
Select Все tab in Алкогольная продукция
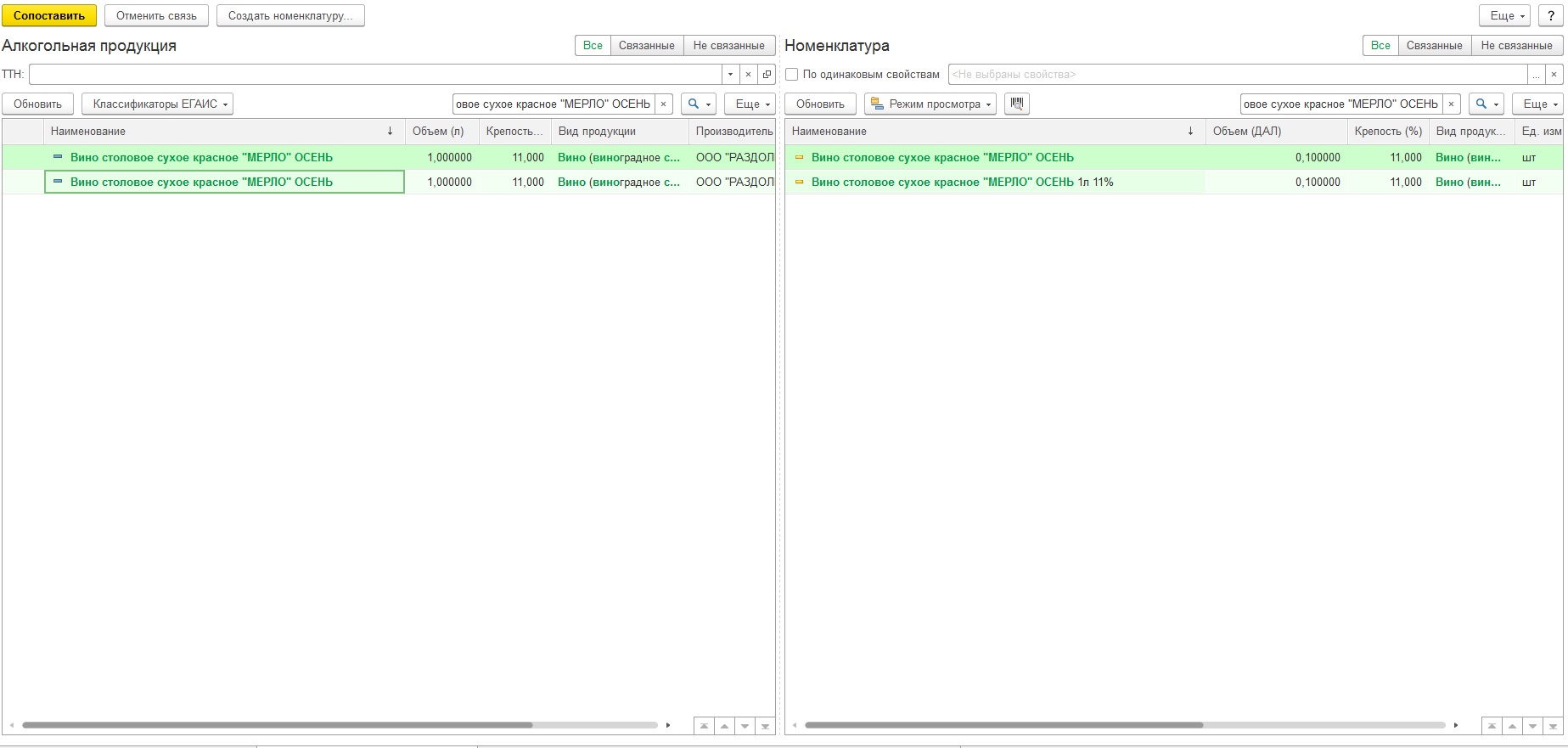(593, 46)
